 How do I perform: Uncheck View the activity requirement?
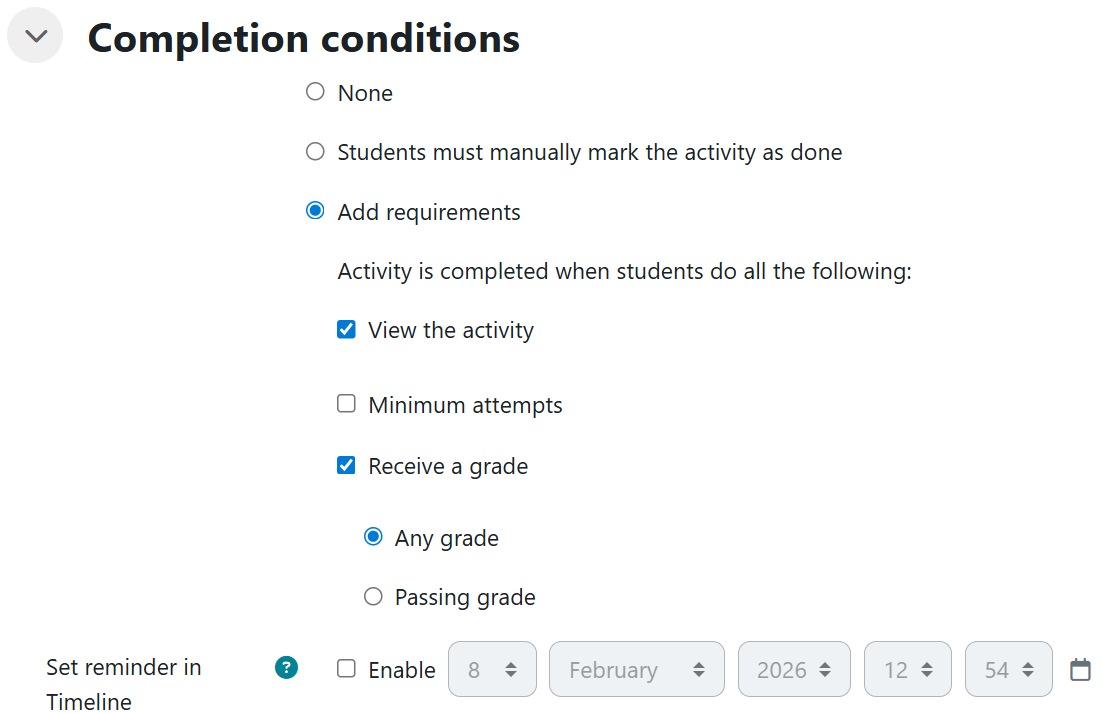click(x=346, y=330)
